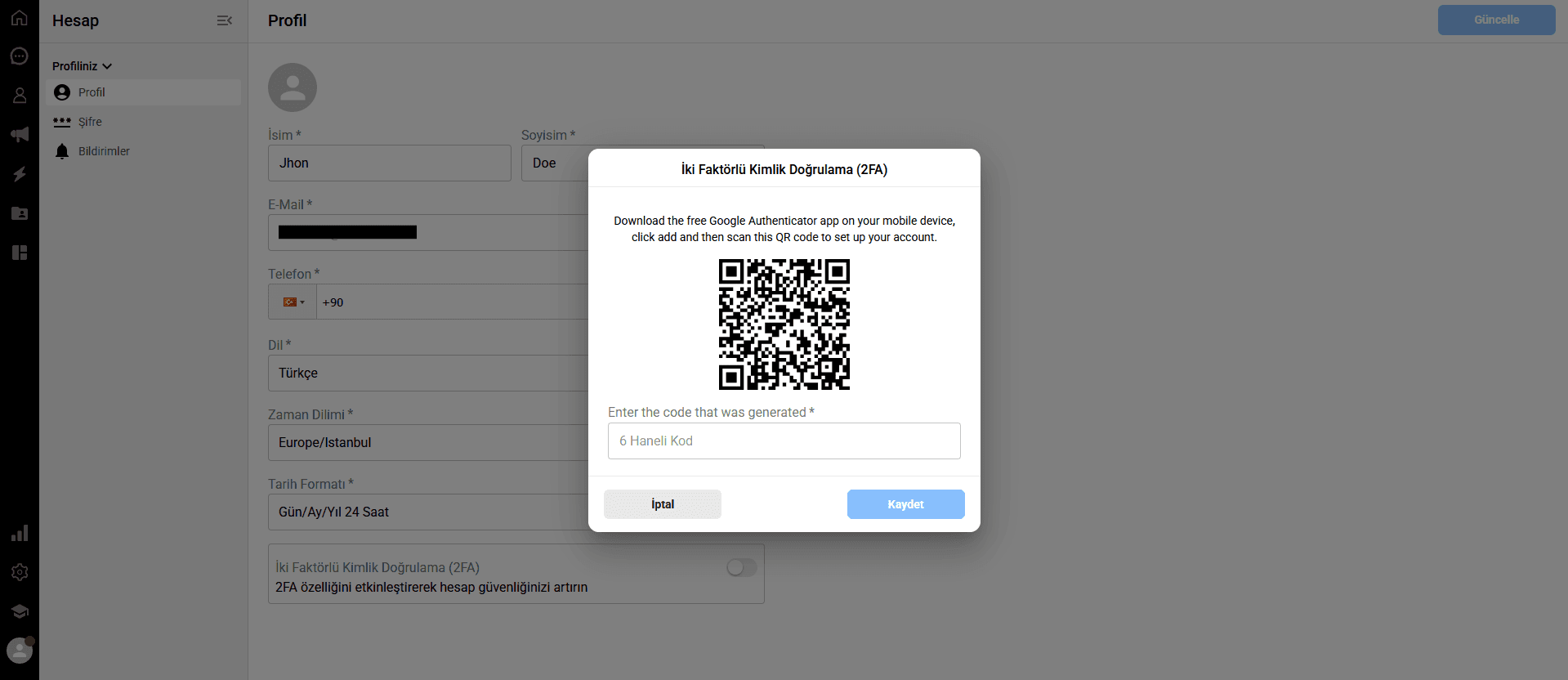The width and height of the screenshot is (1568, 680).
Task: Click the dialog title İki Faktörlü Kimlik Doğrulama (2FA)
Action: tap(784, 169)
